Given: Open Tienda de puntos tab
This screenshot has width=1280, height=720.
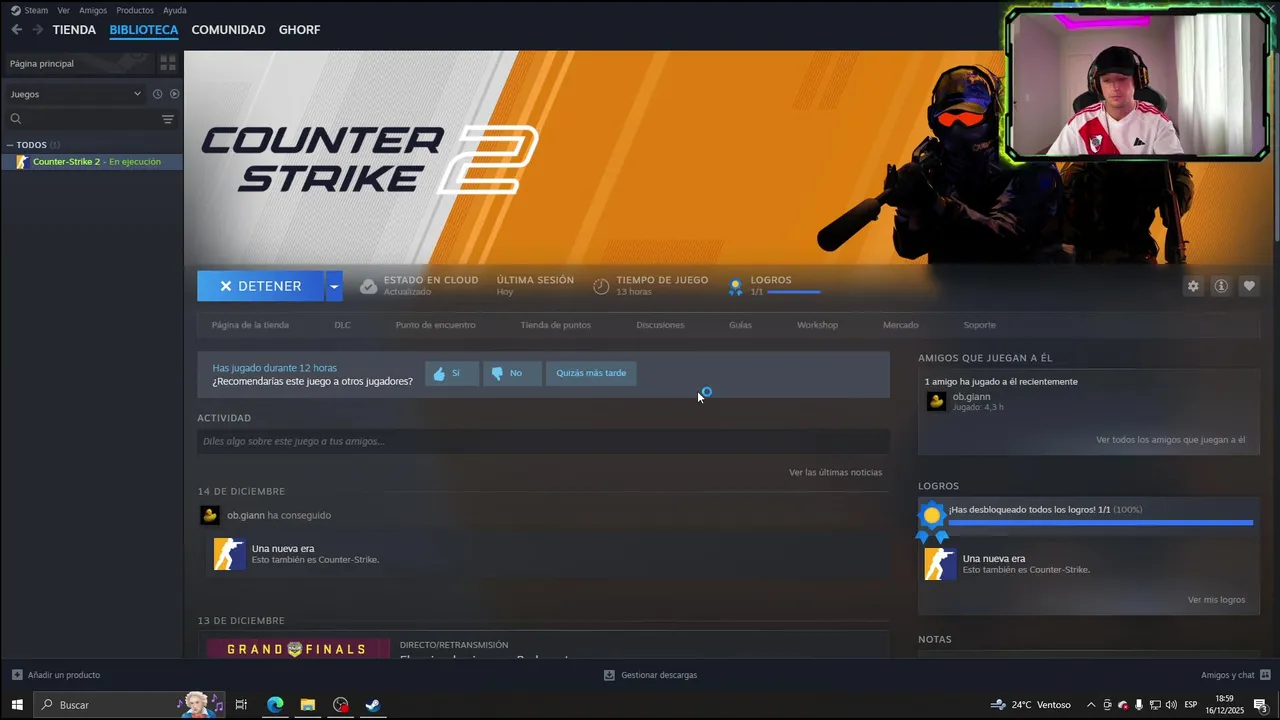Looking at the screenshot, I should [555, 325].
